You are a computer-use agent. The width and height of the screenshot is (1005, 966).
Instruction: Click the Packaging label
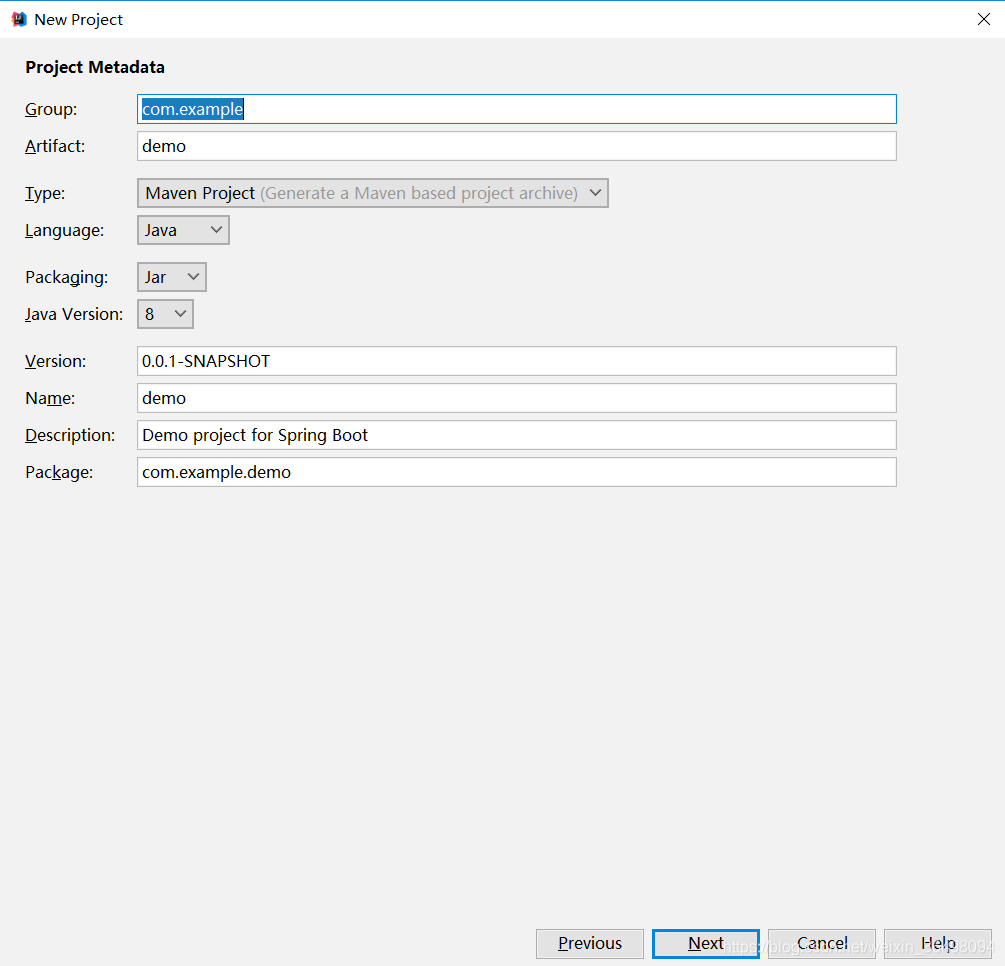67,278
